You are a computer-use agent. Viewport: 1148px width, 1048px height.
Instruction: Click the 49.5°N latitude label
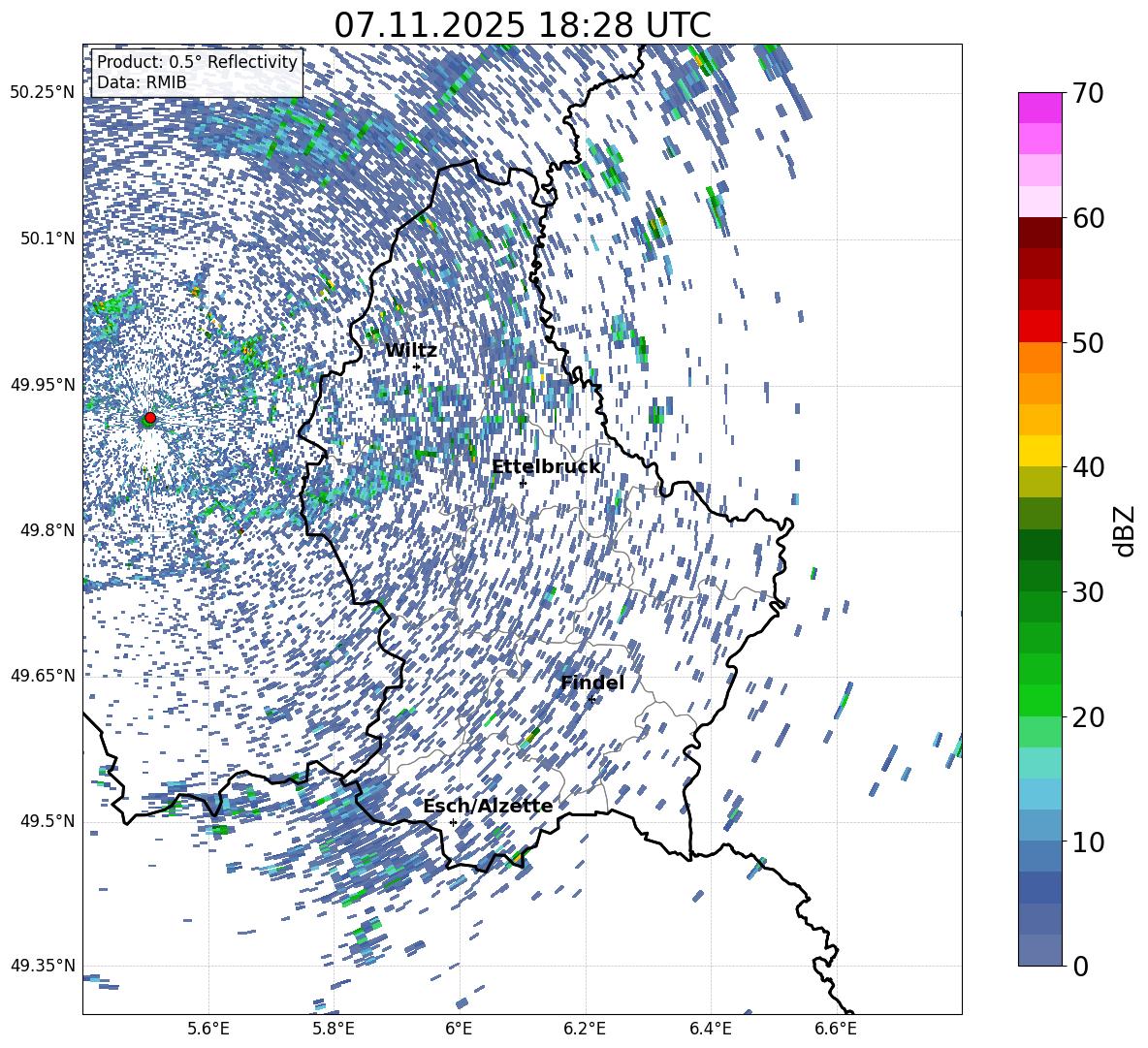[x=48, y=821]
